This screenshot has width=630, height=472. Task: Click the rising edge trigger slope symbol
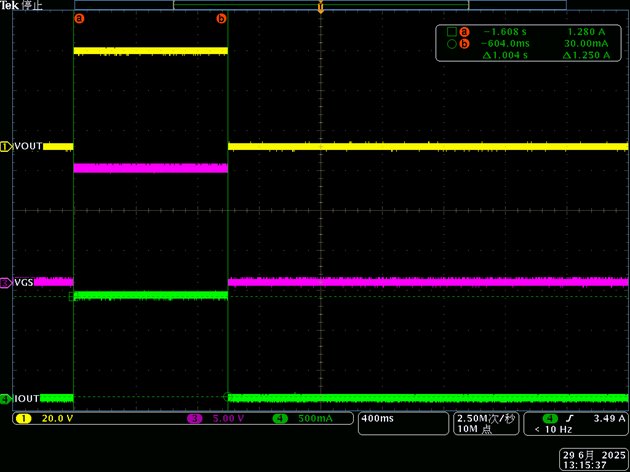point(569,419)
